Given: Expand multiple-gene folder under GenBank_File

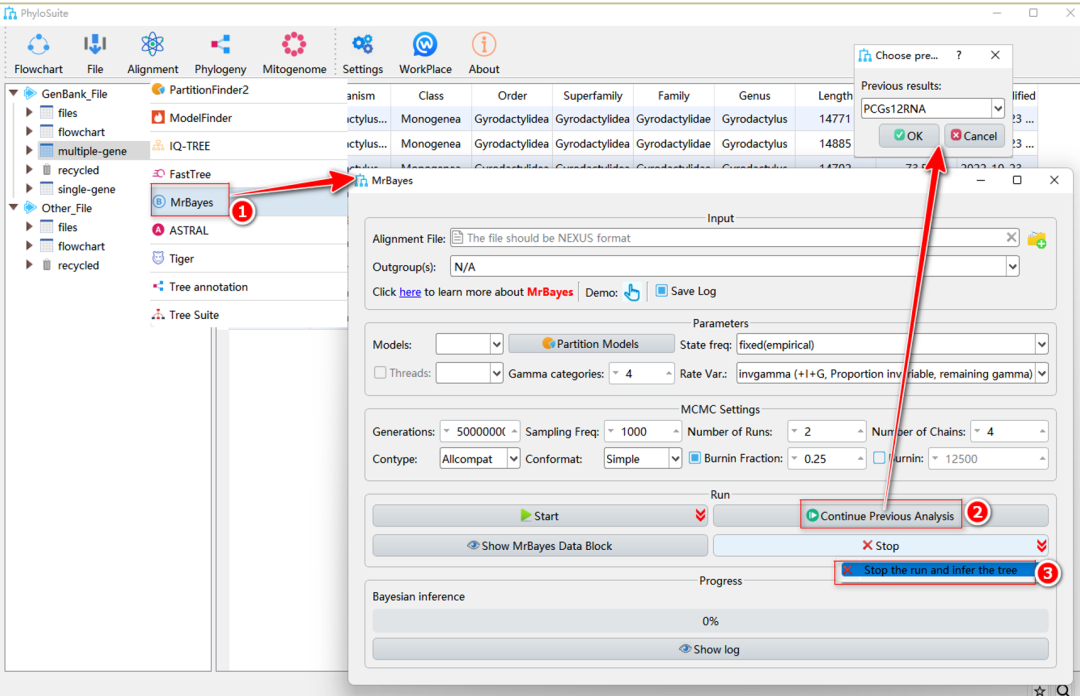Looking at the screenshot, I should 29,150.
